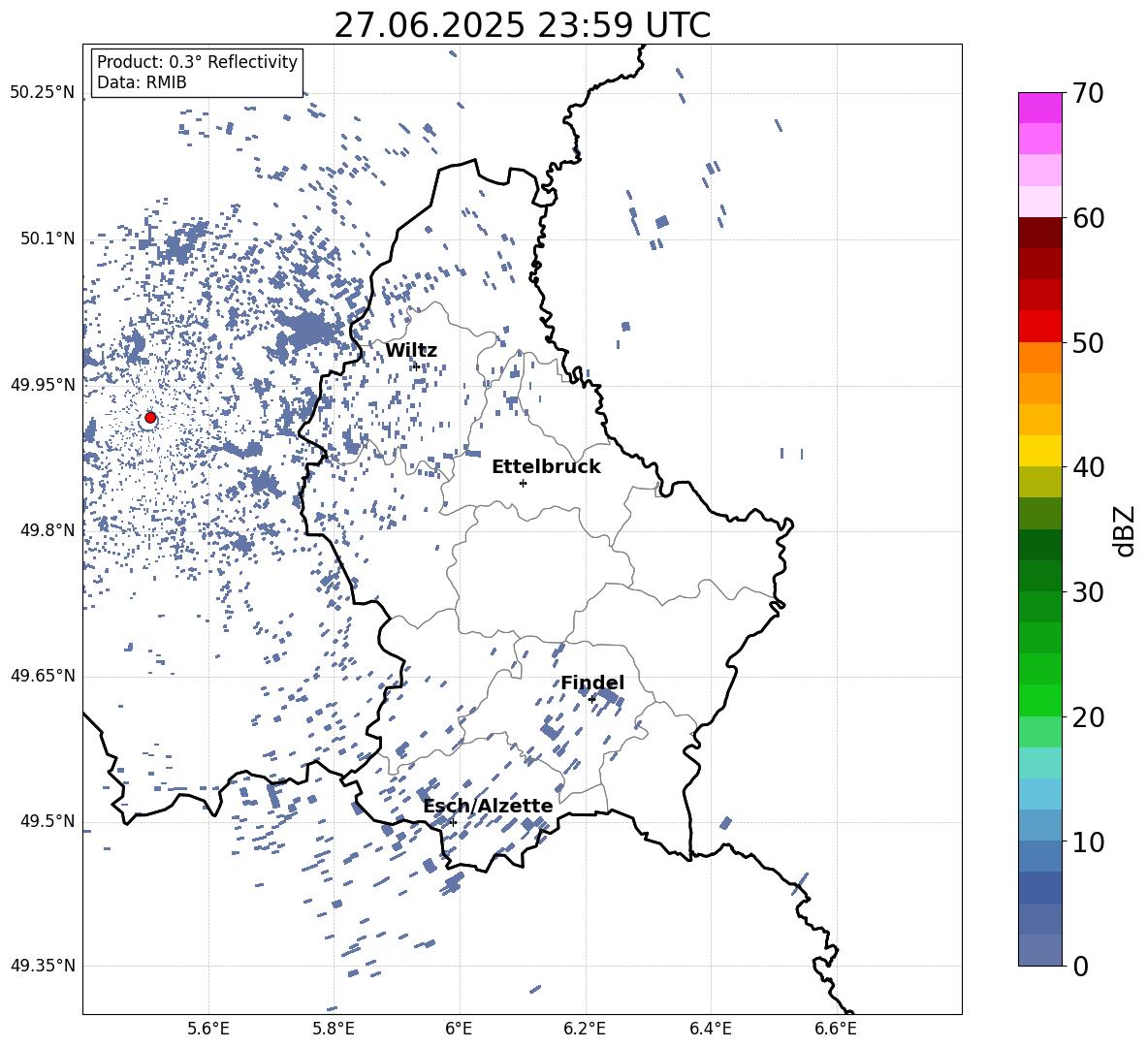1148x1048 pixels.
Task: Click the colorbar tick label 30
Action: (1089, 592)
